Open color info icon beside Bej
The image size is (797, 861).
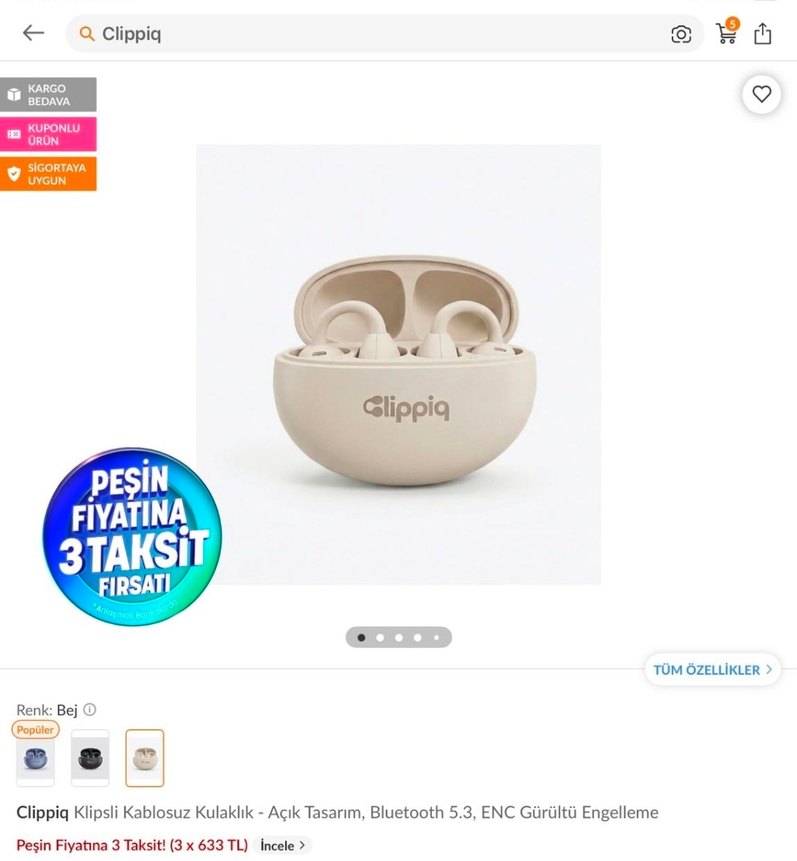click(90, 709)
